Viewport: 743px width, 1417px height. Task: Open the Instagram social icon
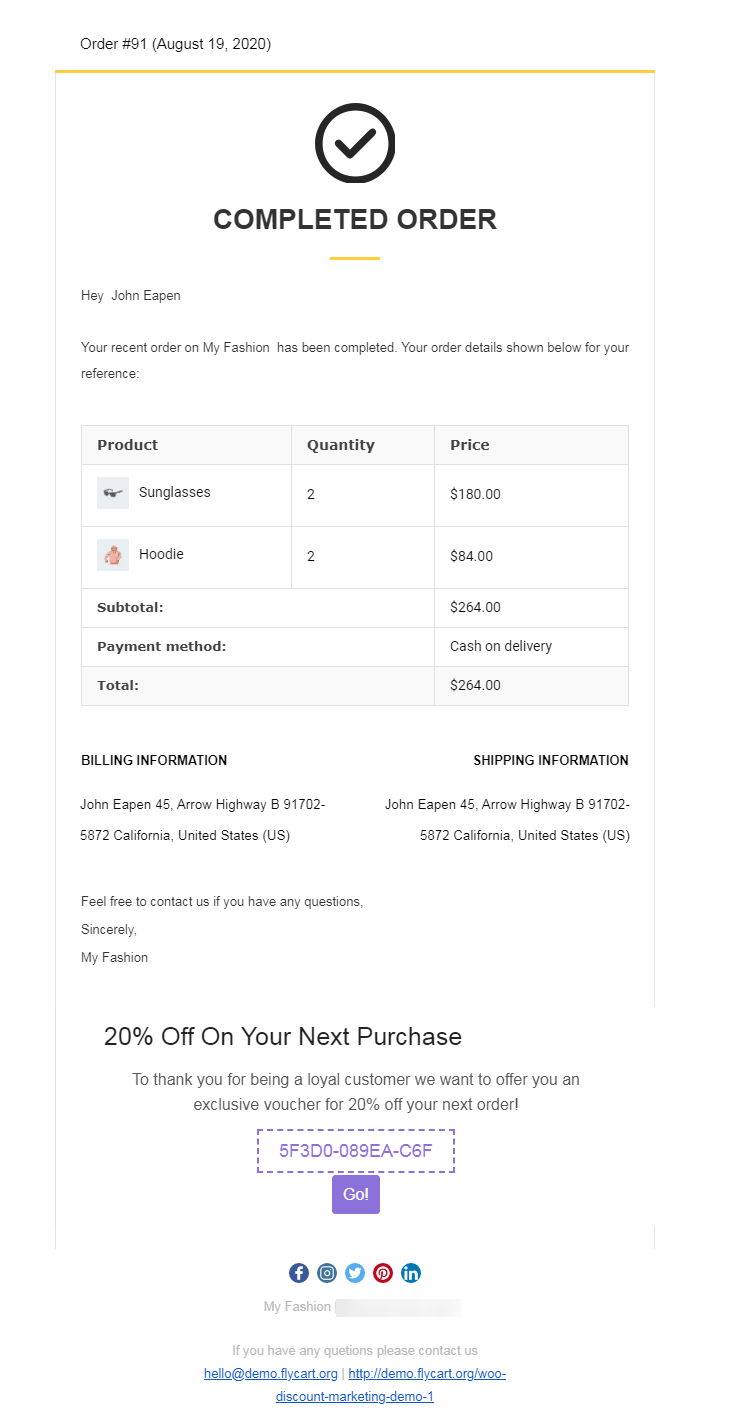click(327, 1273)
